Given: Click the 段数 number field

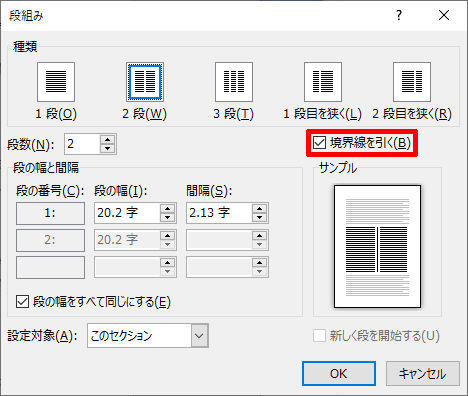Looking at the screenshot, I should point(82,144).
